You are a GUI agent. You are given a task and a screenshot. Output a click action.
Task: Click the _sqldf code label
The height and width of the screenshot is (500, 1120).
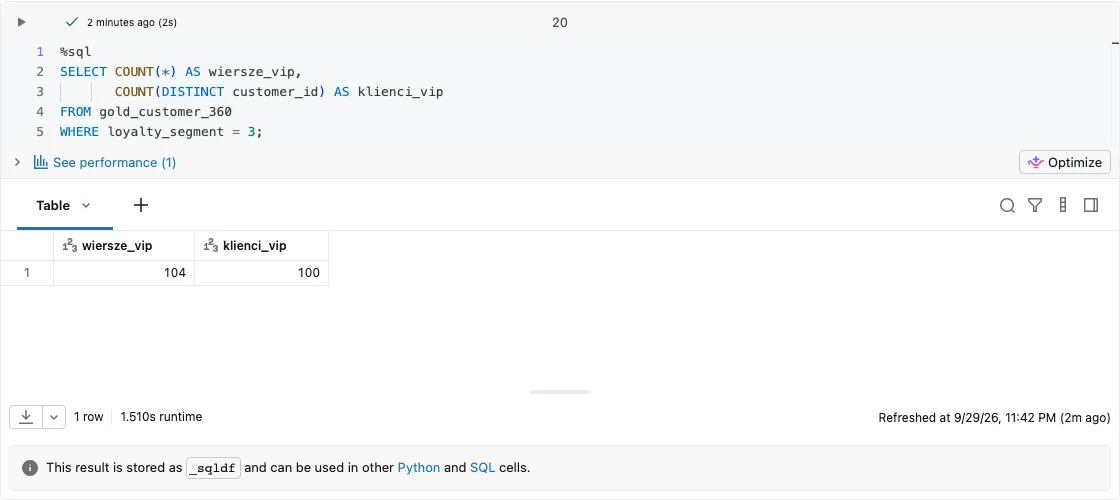tap(214, 468)
